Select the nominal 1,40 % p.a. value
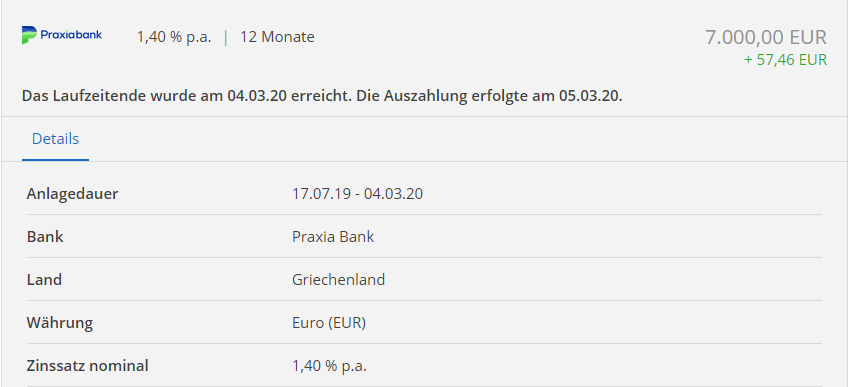The width and height of the screenshot is (848, 387). (x=329, y=366)
